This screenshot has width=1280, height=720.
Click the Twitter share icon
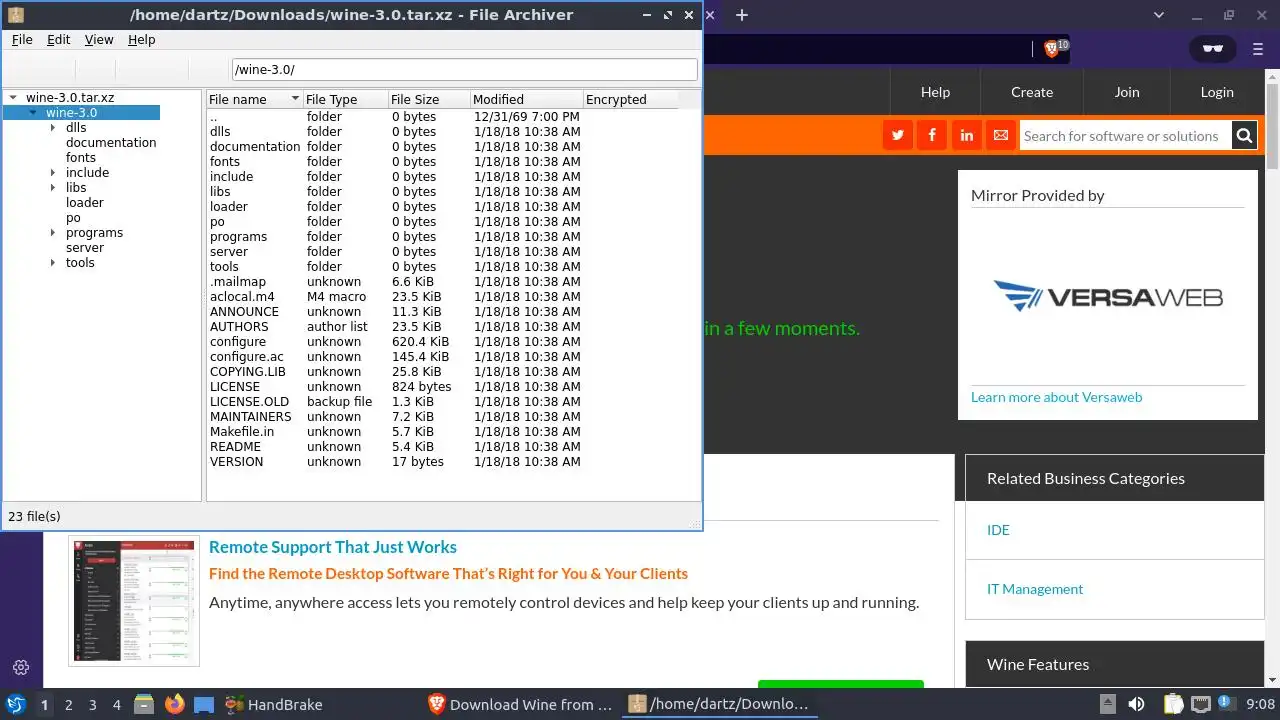(x=898, y=135)
